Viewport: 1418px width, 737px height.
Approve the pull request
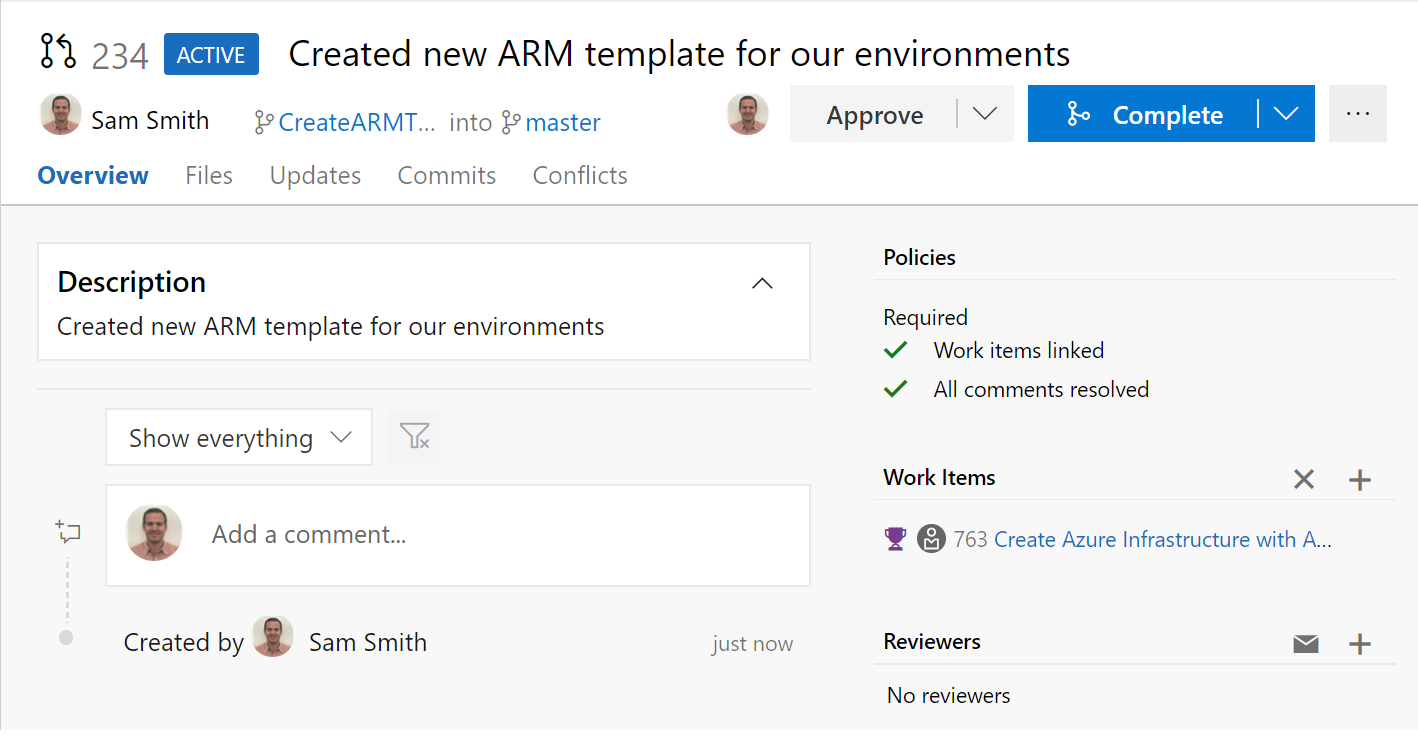874,115
